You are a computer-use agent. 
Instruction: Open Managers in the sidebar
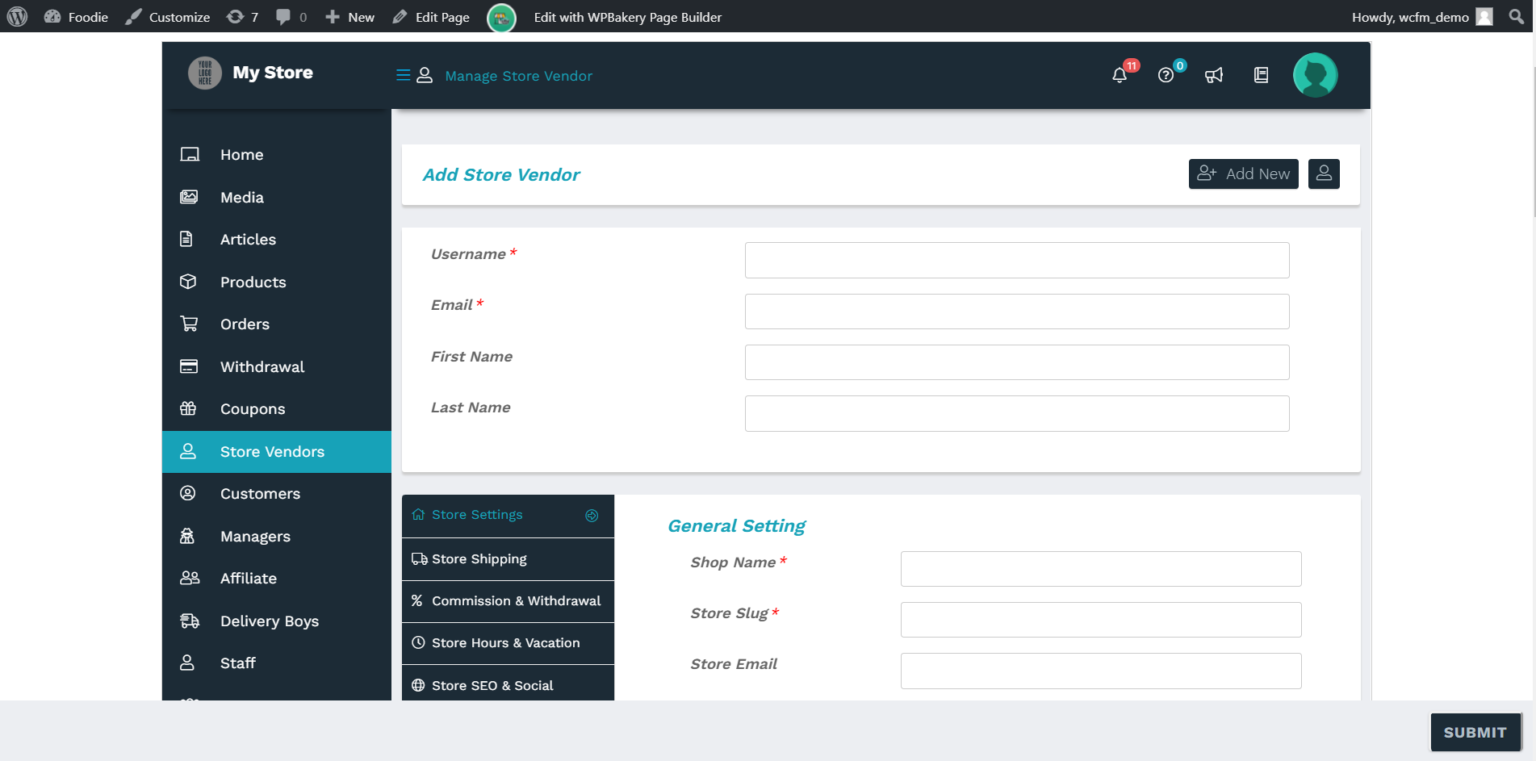pyautogui.click(x=277, y=536)
